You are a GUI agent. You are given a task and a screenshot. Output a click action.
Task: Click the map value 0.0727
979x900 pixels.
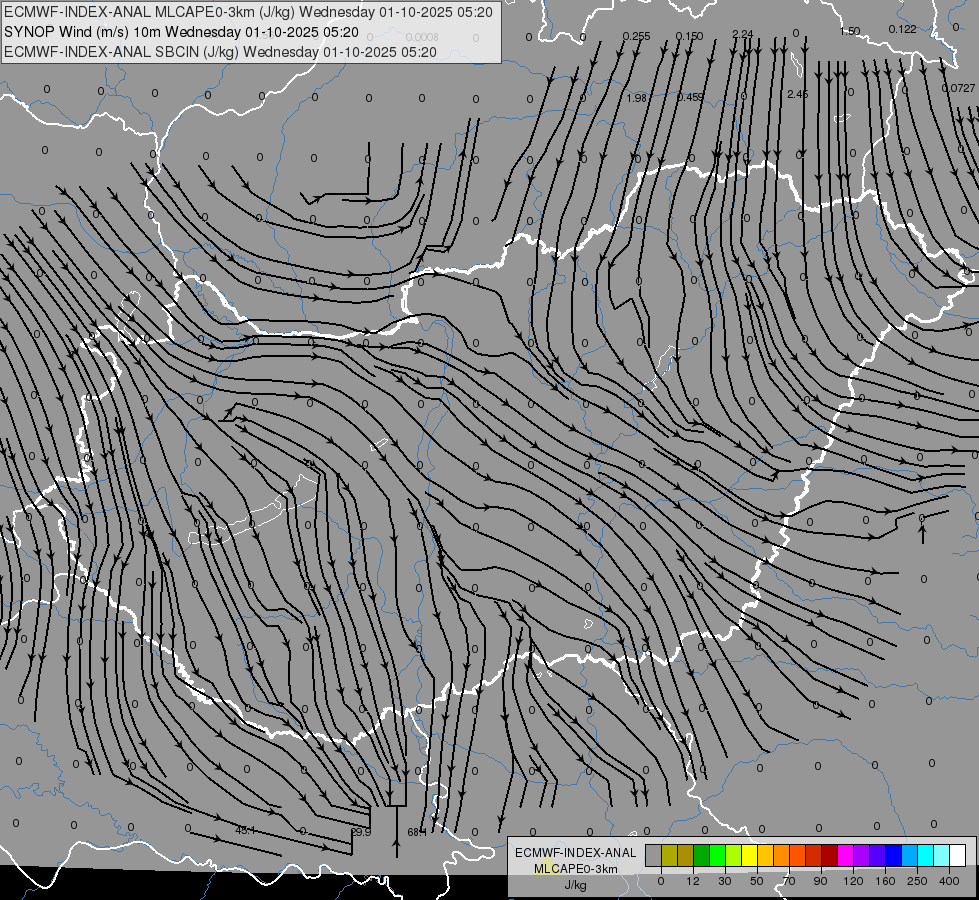click(958, 88)
